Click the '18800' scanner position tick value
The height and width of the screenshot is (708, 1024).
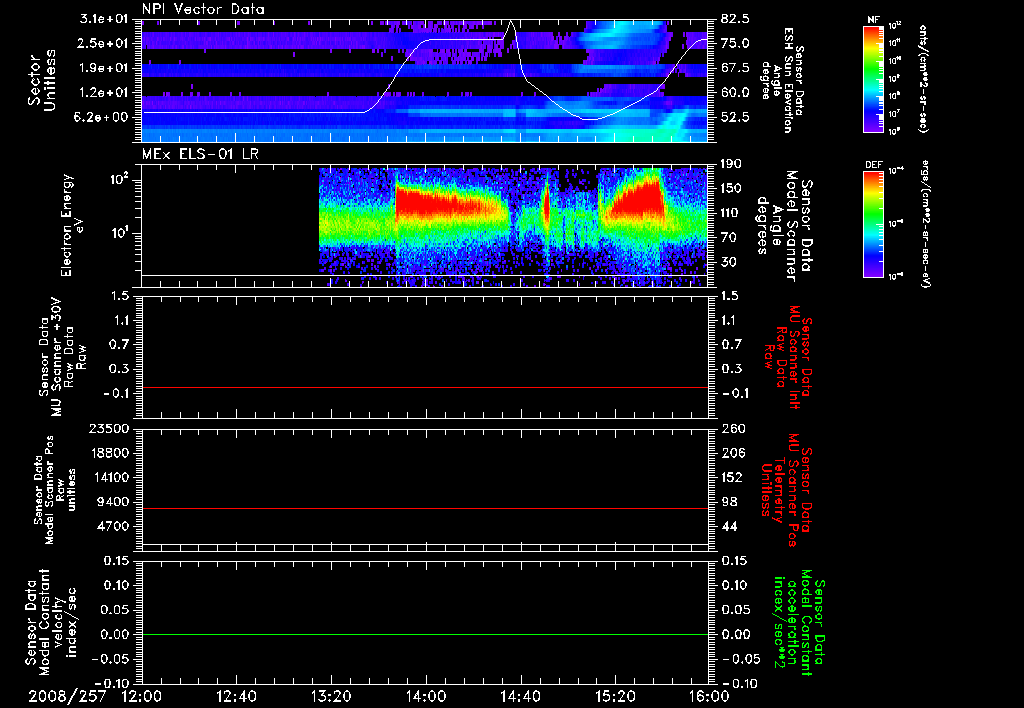[110, 453]
